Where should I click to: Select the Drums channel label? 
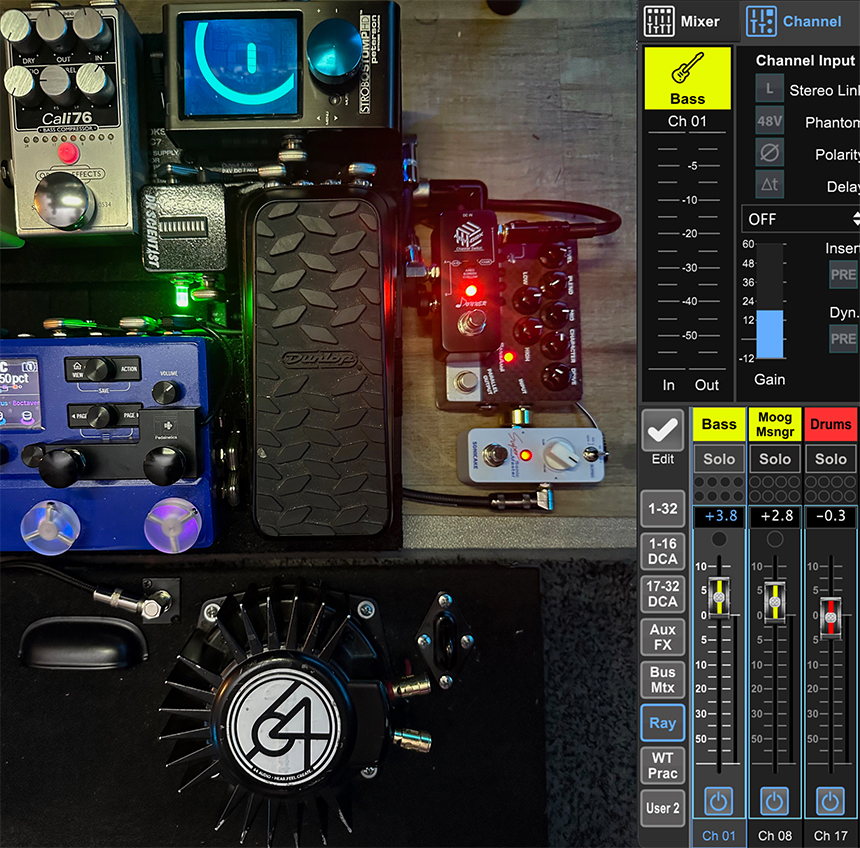[x=831, y=424]
